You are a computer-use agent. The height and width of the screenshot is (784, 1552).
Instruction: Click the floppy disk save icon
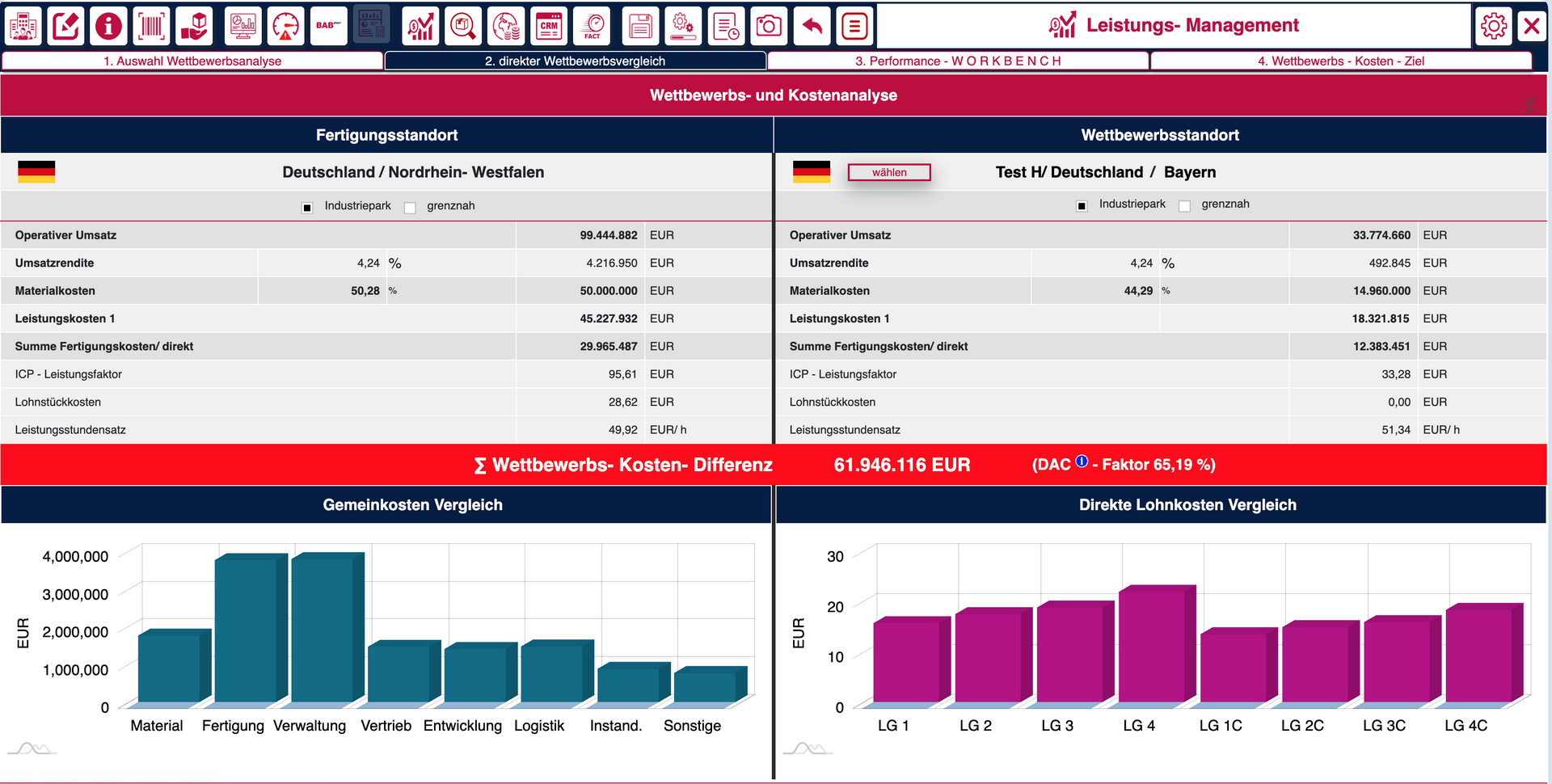(x=640, y=26)
